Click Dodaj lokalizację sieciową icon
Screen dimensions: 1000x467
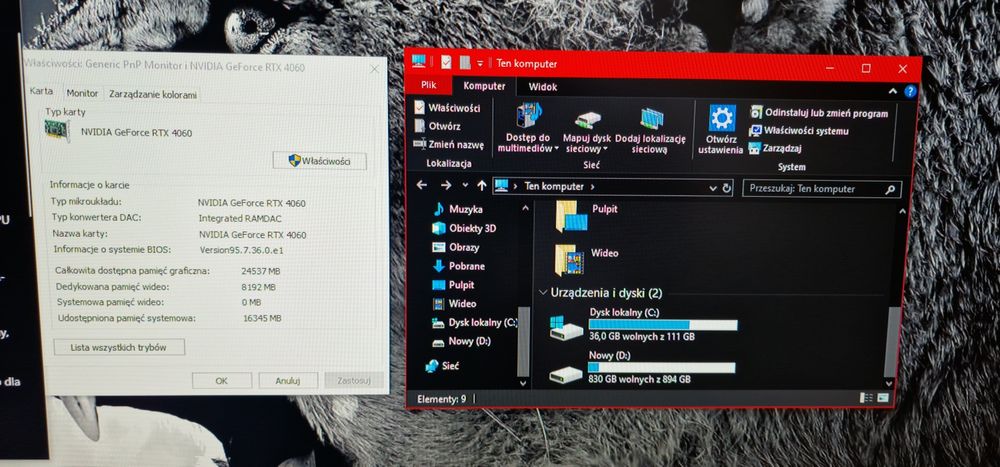point(651,118)
